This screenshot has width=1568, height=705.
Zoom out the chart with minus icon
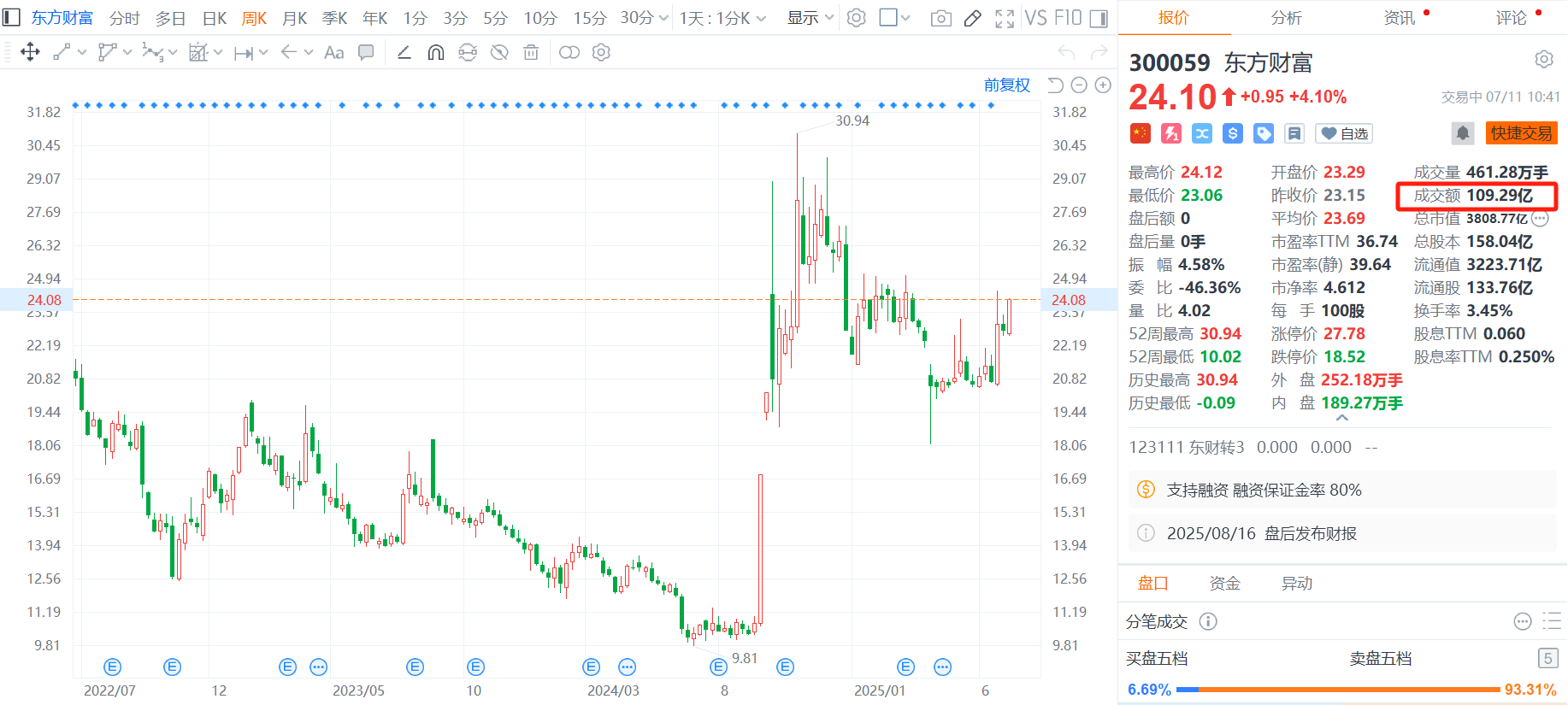1079,85
